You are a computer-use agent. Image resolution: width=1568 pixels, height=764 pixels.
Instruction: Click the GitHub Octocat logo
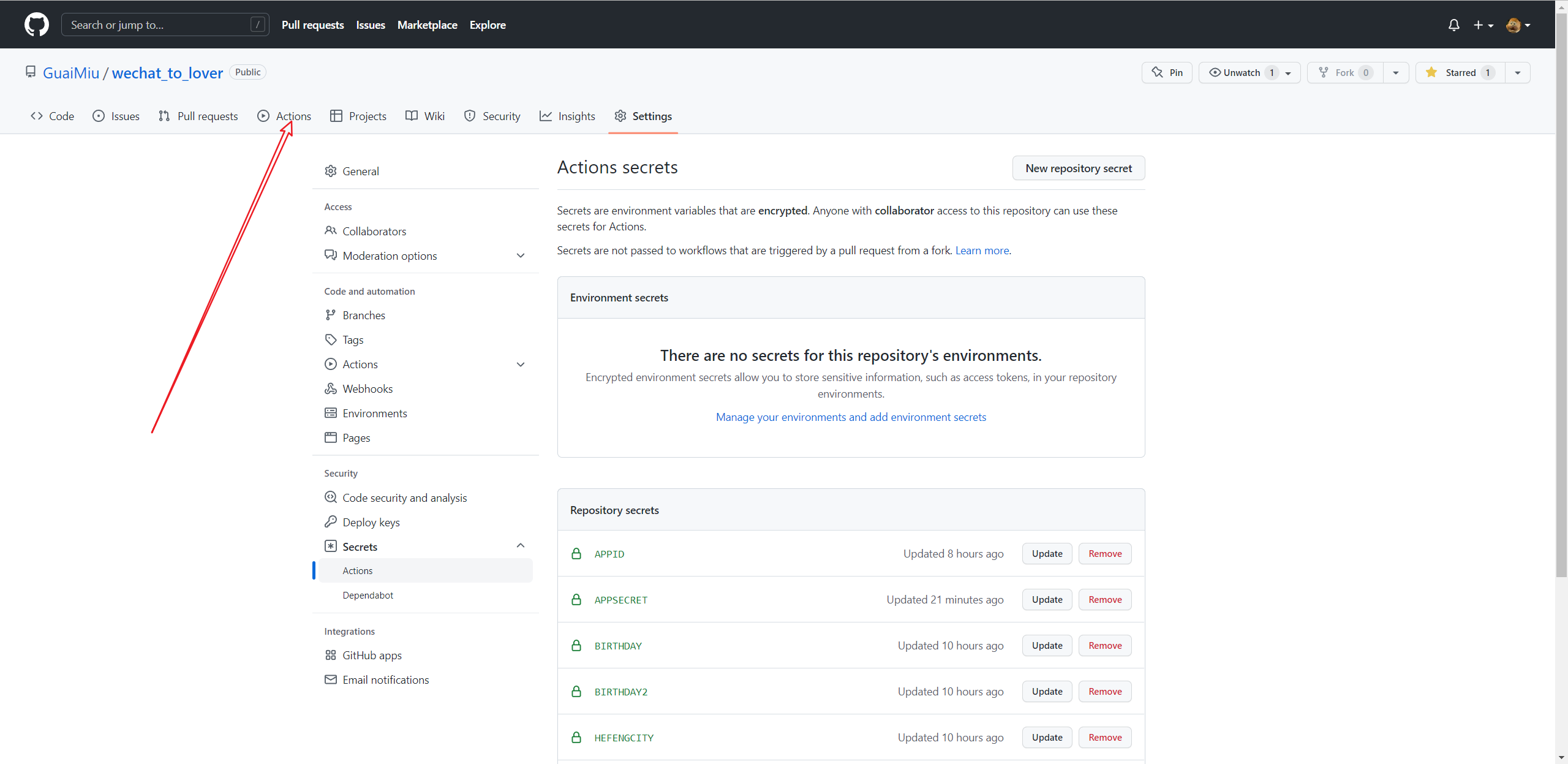[37, 25]
